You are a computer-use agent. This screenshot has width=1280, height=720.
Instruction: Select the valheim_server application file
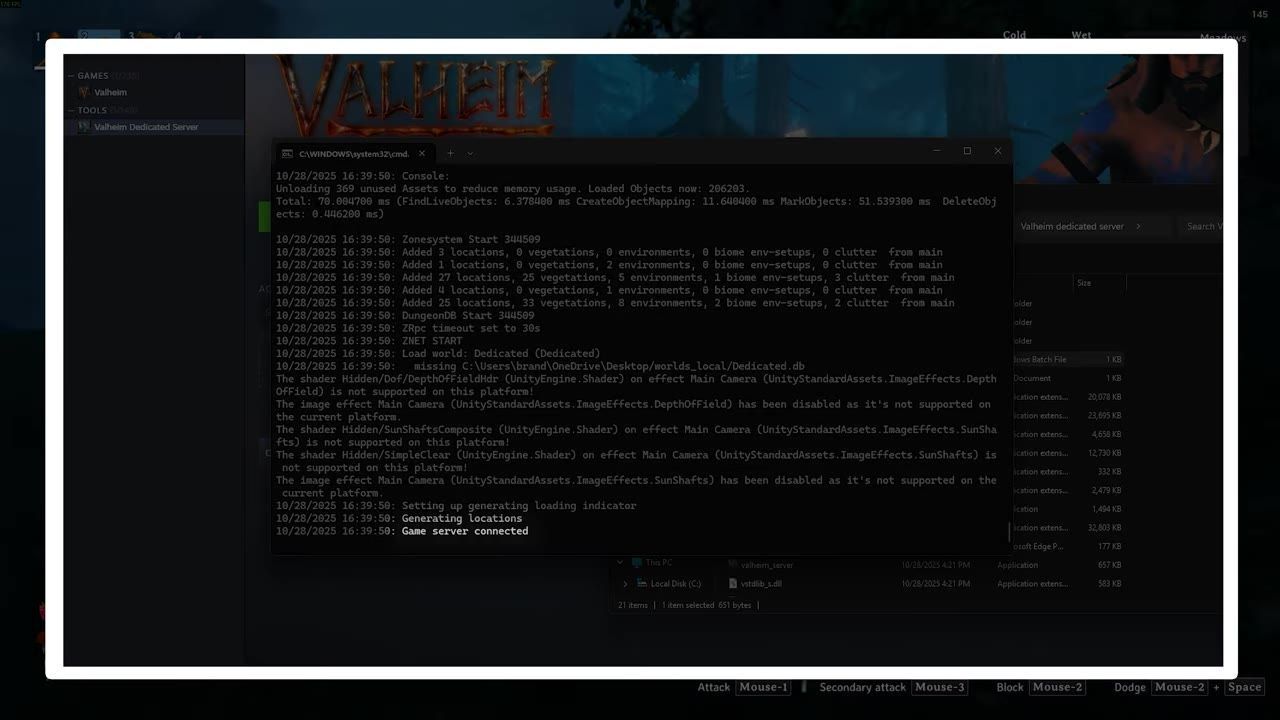pyautogui.click(x=767, y=565)
